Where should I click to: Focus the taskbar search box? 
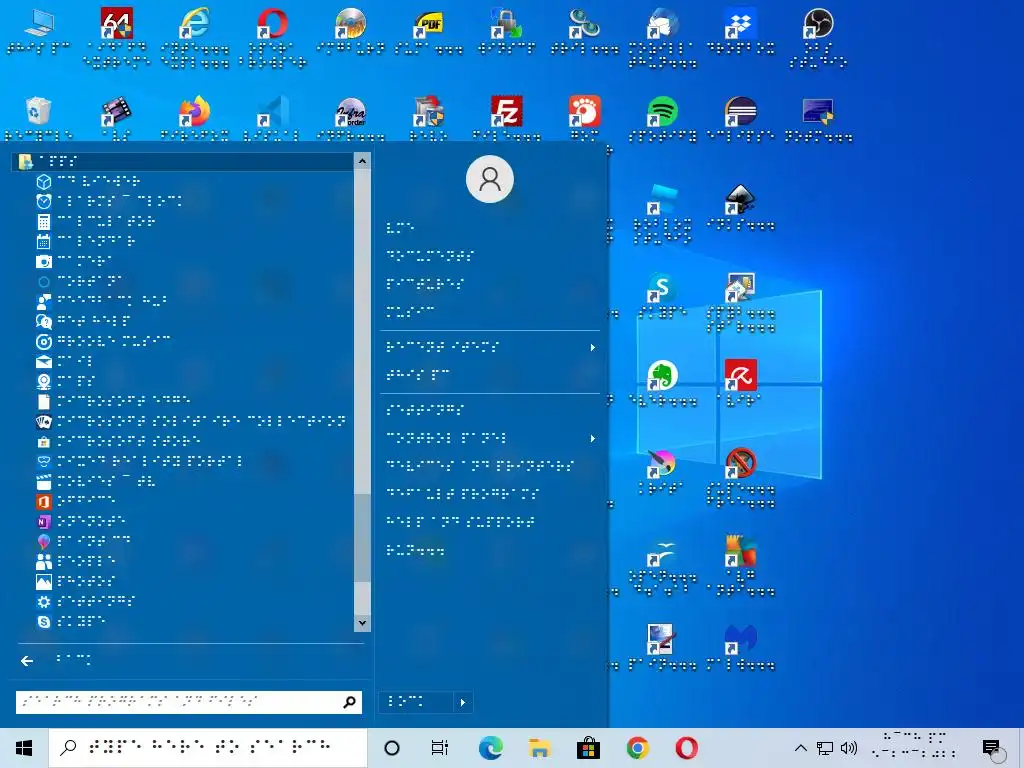(208, 748)
